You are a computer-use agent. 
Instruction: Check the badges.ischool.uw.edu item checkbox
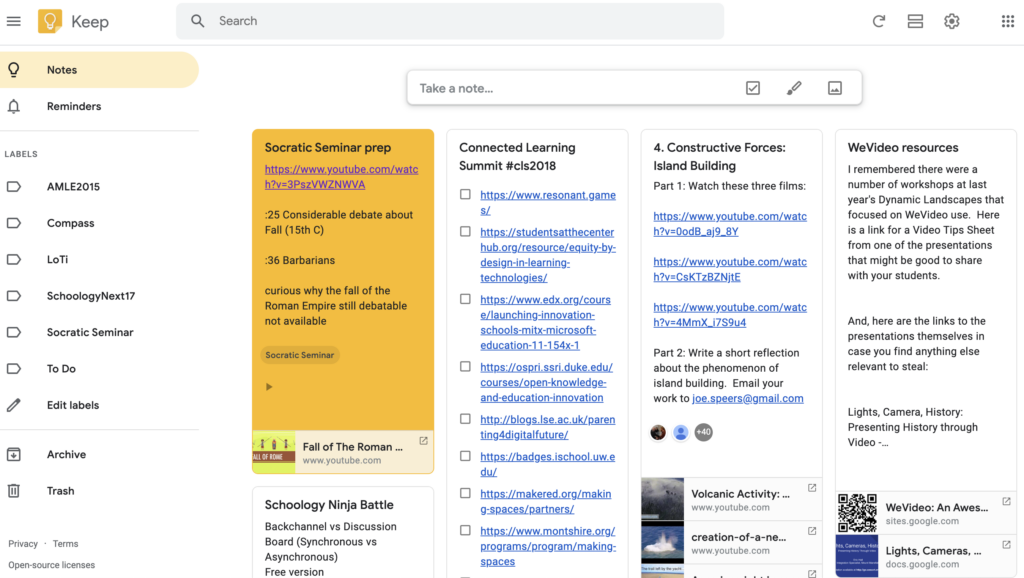(465, 456)
